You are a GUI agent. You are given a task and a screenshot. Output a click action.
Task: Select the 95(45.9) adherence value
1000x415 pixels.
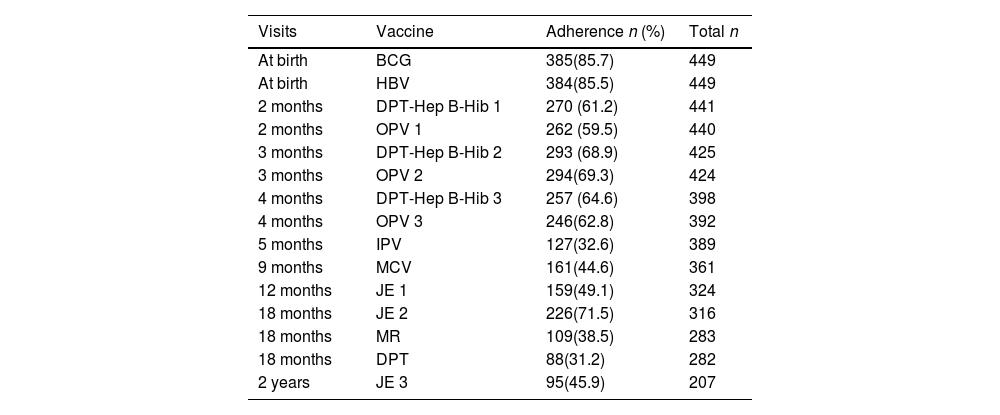click(x=575, y=382)
